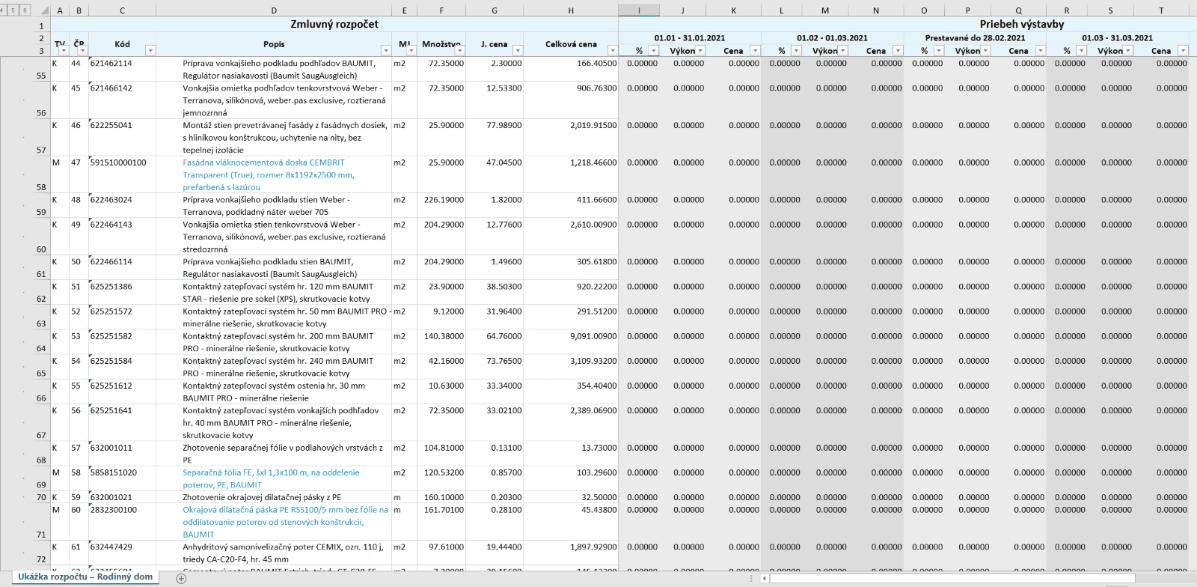Click unit price cell 77.98900

(494, 137)
